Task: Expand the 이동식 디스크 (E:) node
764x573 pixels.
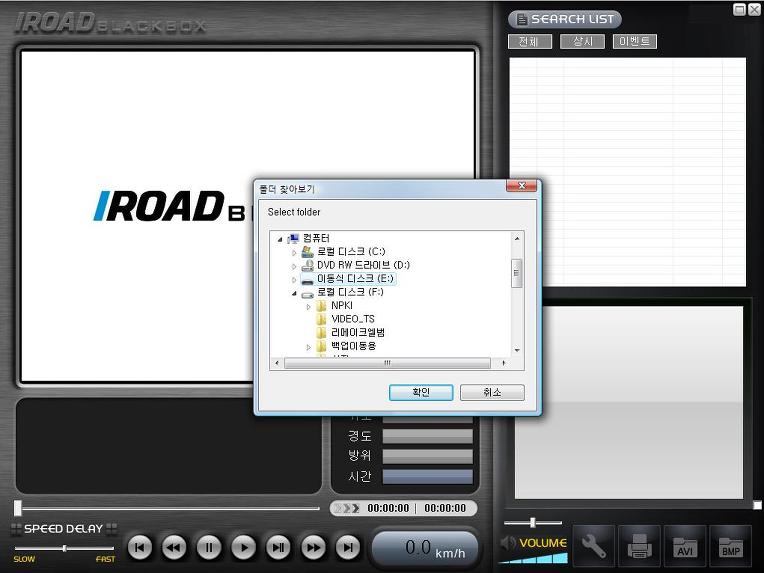Action: pyautogui.click(x=294, y=280)
